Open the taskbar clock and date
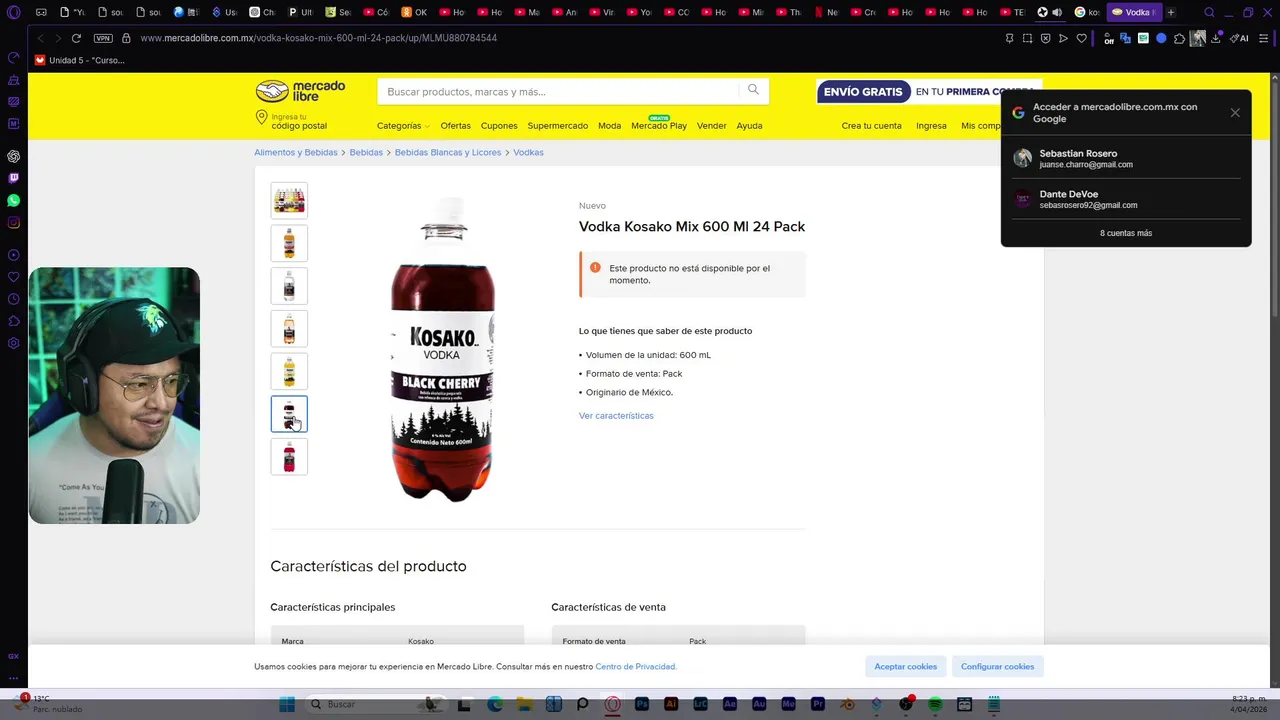1280x720 pixels. point(1246,704)
